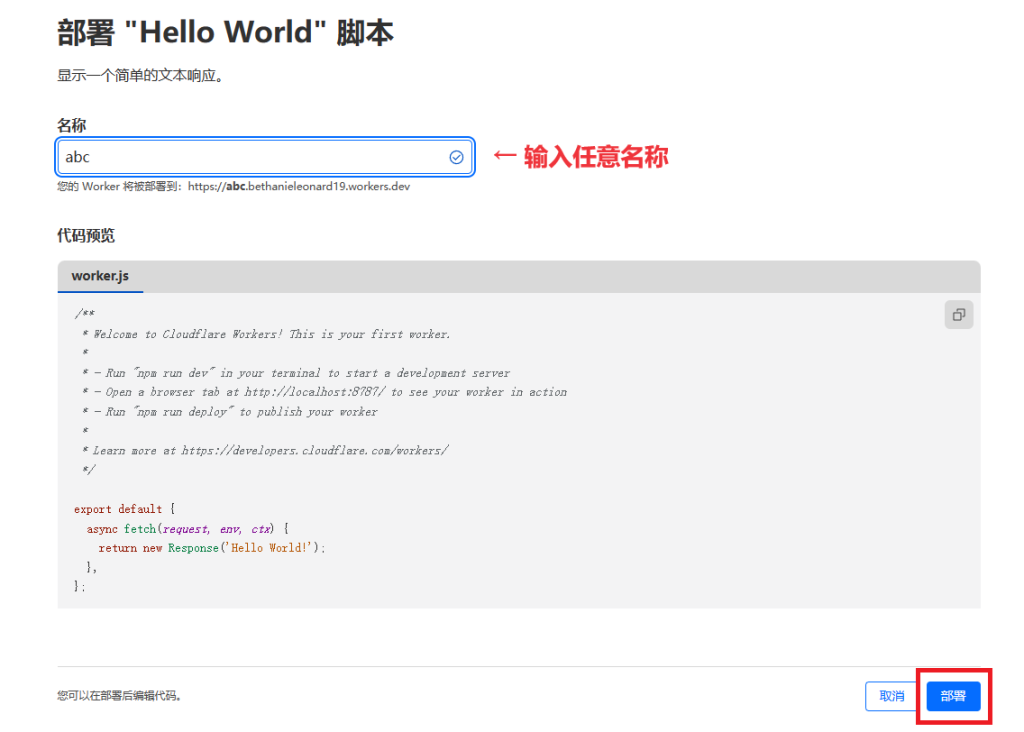Click the 名称 field label
Image resolution: width=1024 pixels, height=732 pixels.
coord(71,125)
